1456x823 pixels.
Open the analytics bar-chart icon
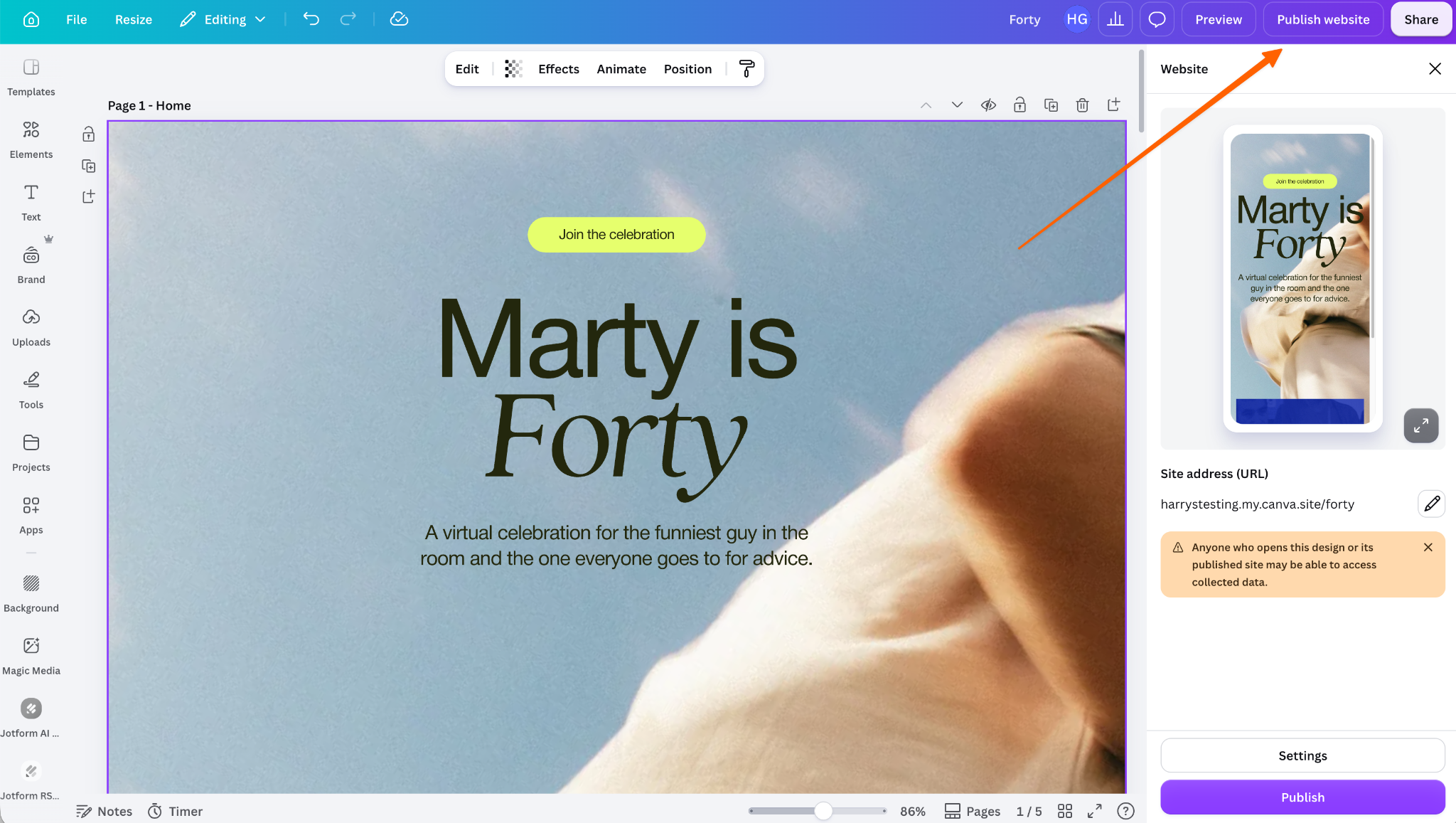[x=1115, y=19]
